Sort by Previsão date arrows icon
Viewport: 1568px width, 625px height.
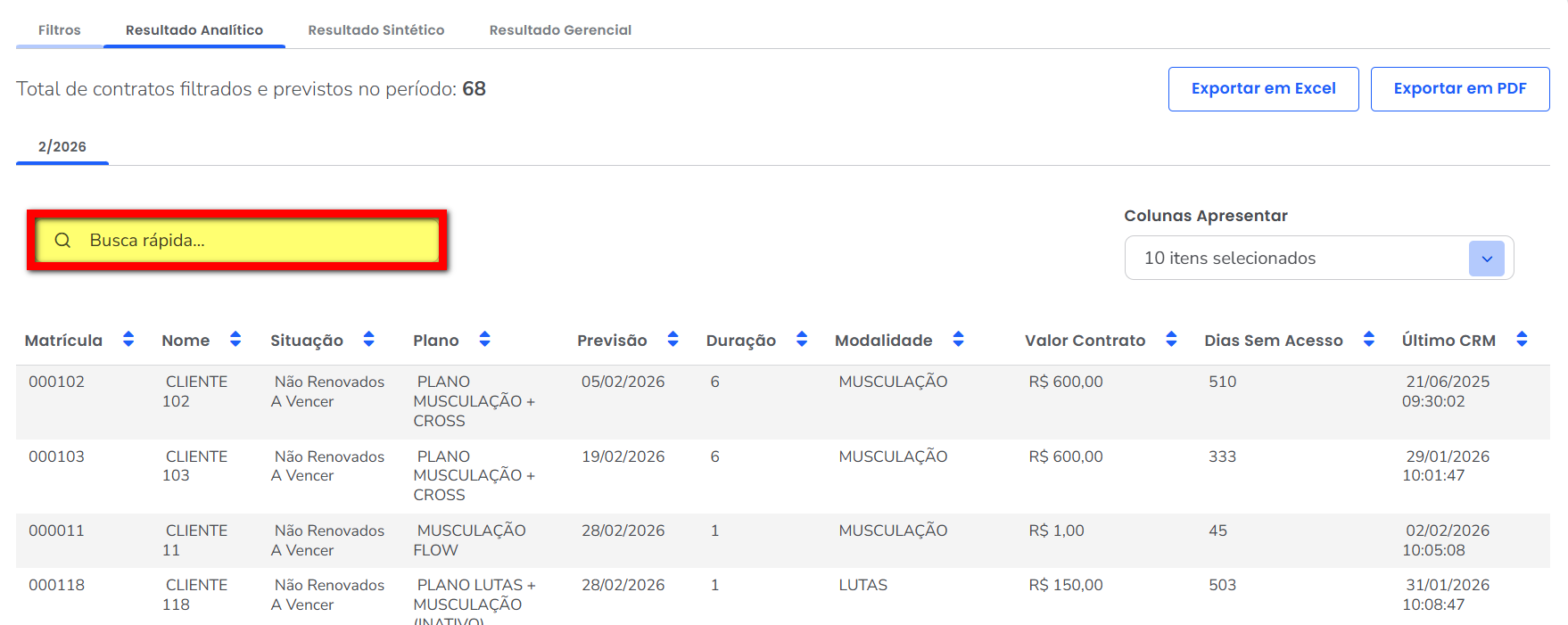click(x=673, y=339)
